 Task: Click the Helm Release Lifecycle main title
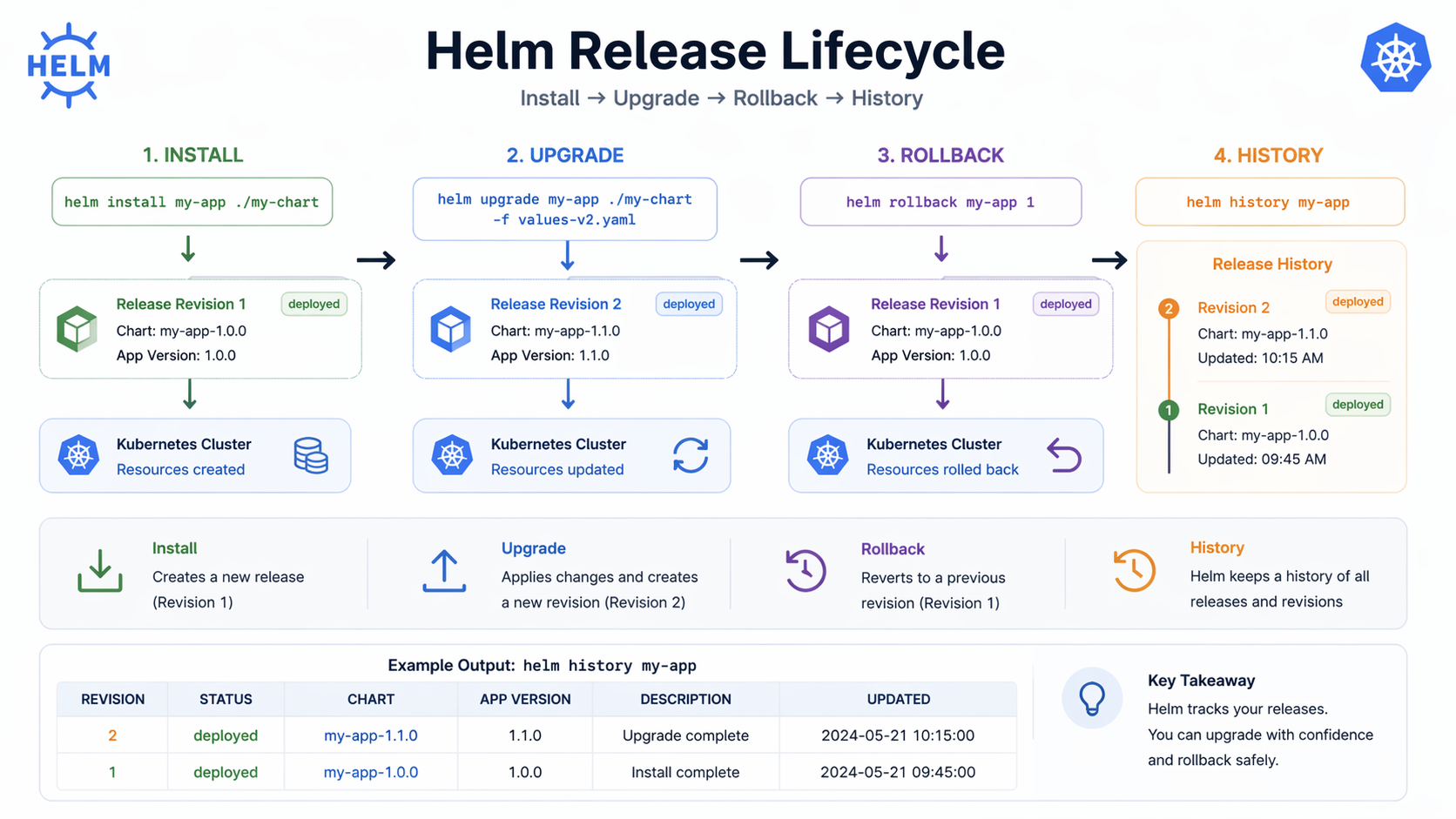click(715, 50)
